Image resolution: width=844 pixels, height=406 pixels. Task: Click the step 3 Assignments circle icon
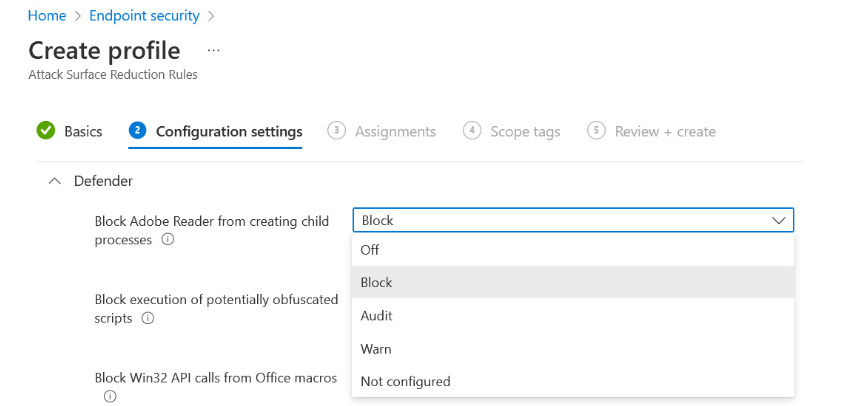[337, 131]
